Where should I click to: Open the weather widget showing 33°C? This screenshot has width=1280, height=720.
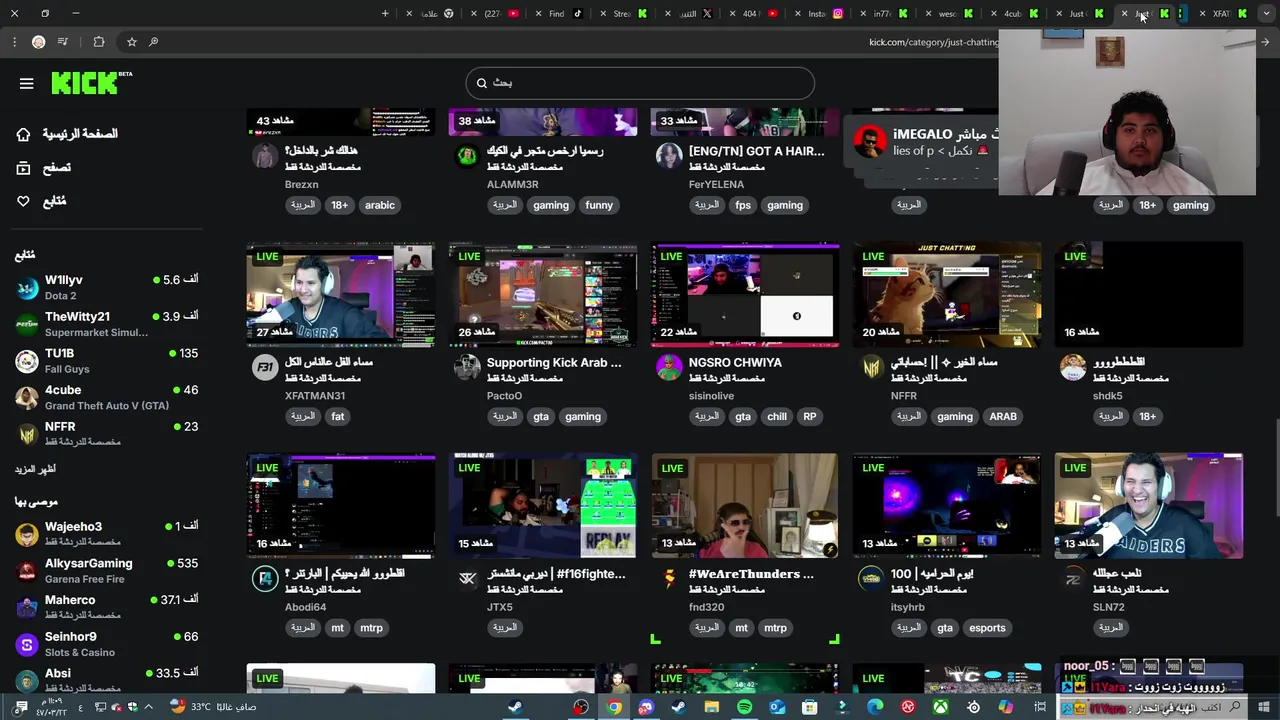(x=212, y=707)
